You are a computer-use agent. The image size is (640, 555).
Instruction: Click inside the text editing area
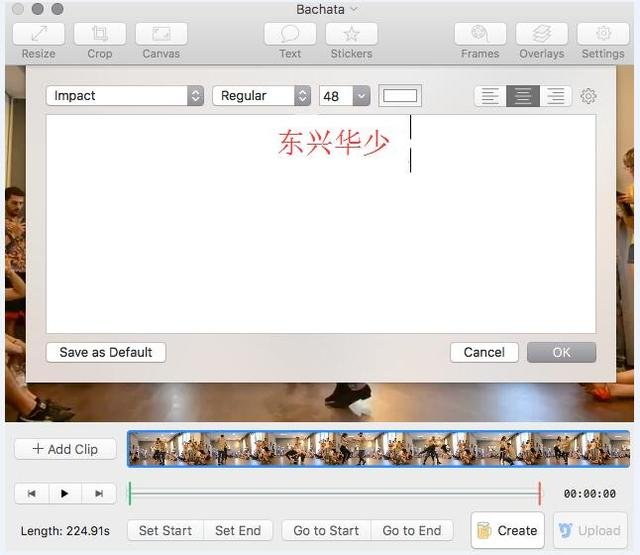point(321,224)
